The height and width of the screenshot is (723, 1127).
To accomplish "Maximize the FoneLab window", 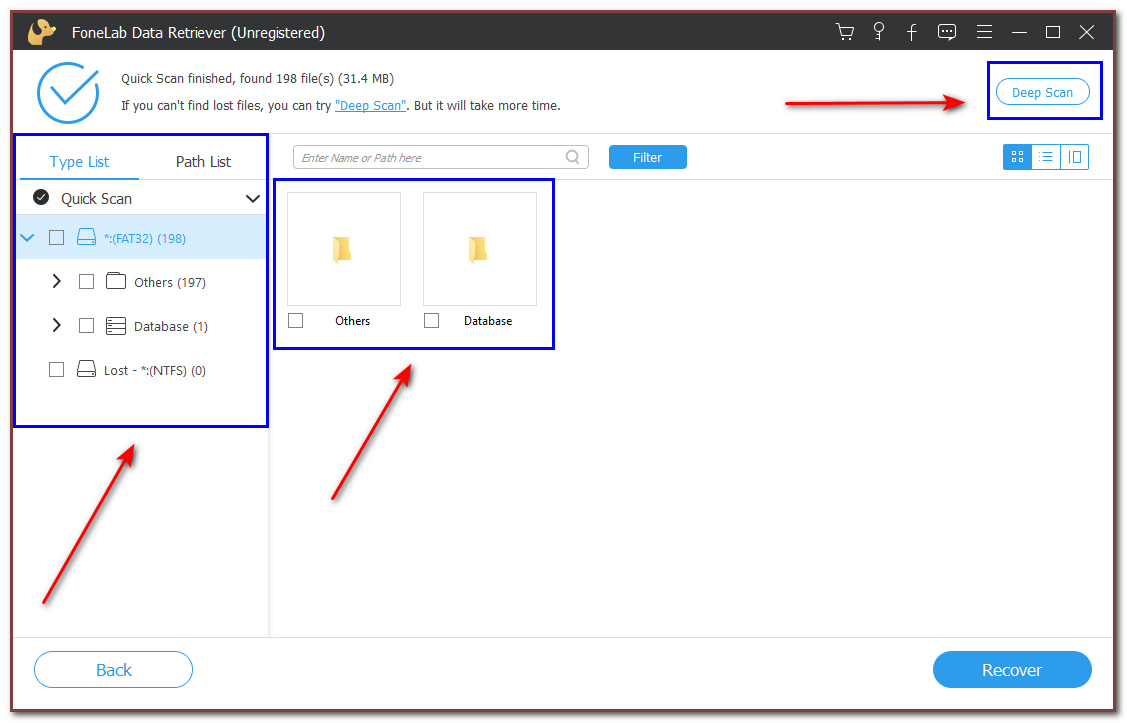I will (x=1053, y=32).
